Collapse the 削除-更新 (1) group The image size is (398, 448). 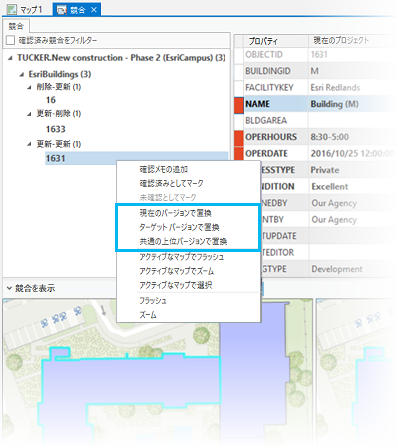[x=29, y=88]
